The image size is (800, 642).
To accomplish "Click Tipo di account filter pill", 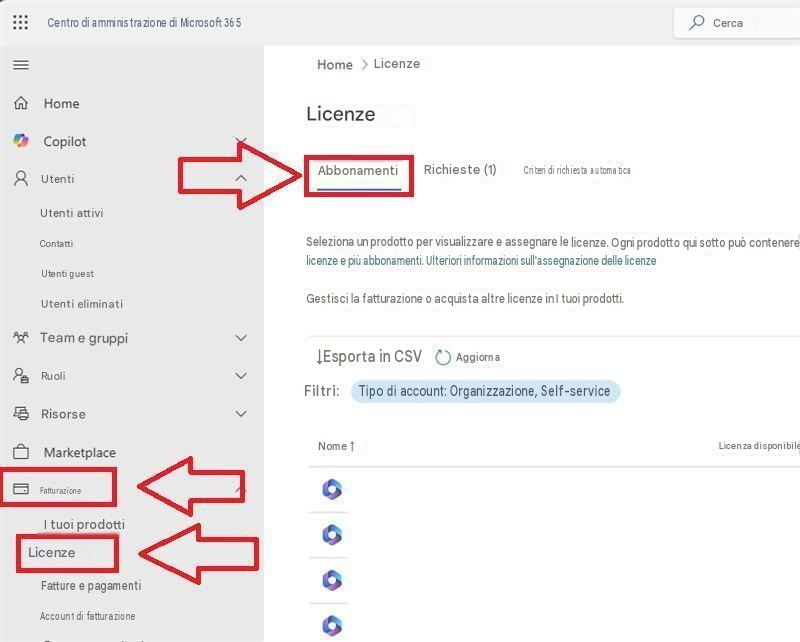I will click(485, 391).
